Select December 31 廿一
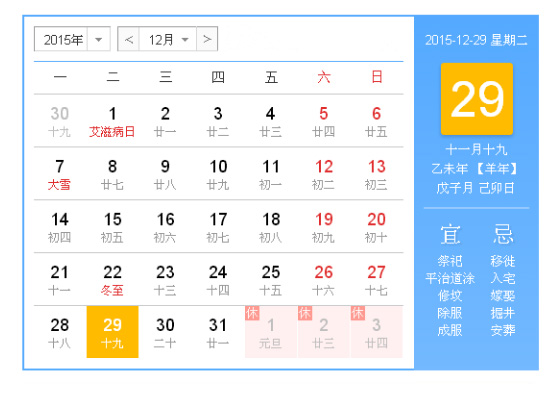Image resolution: width=560 pixels, height=420 pixels. 218,332
